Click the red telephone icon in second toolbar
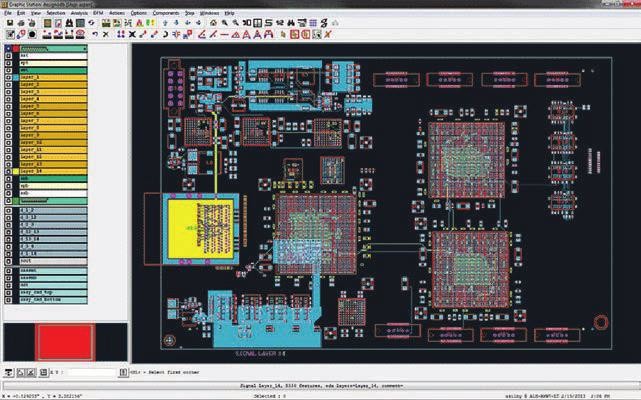The image size is (641, 400). [80, 34]
